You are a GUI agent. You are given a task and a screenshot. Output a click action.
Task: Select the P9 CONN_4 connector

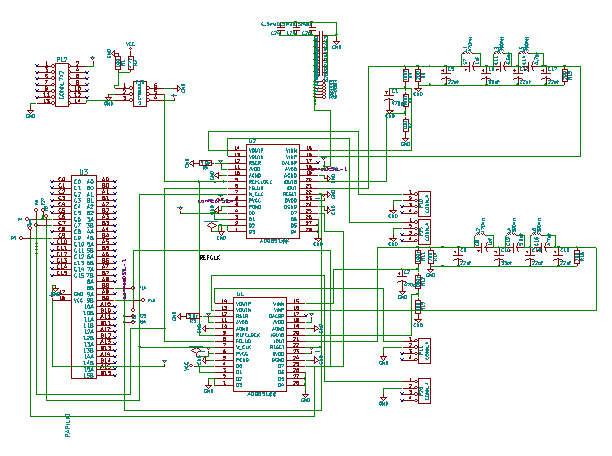[424, 232]
